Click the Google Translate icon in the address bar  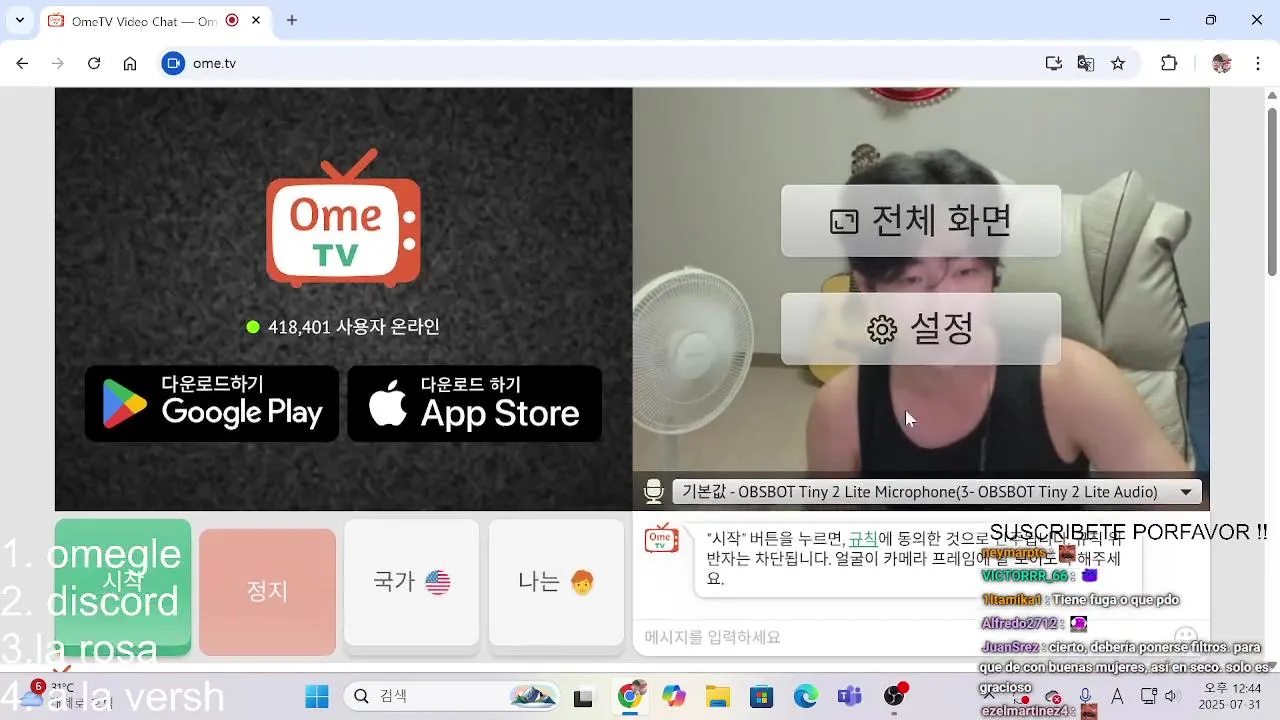click(x=1086, y=63)
